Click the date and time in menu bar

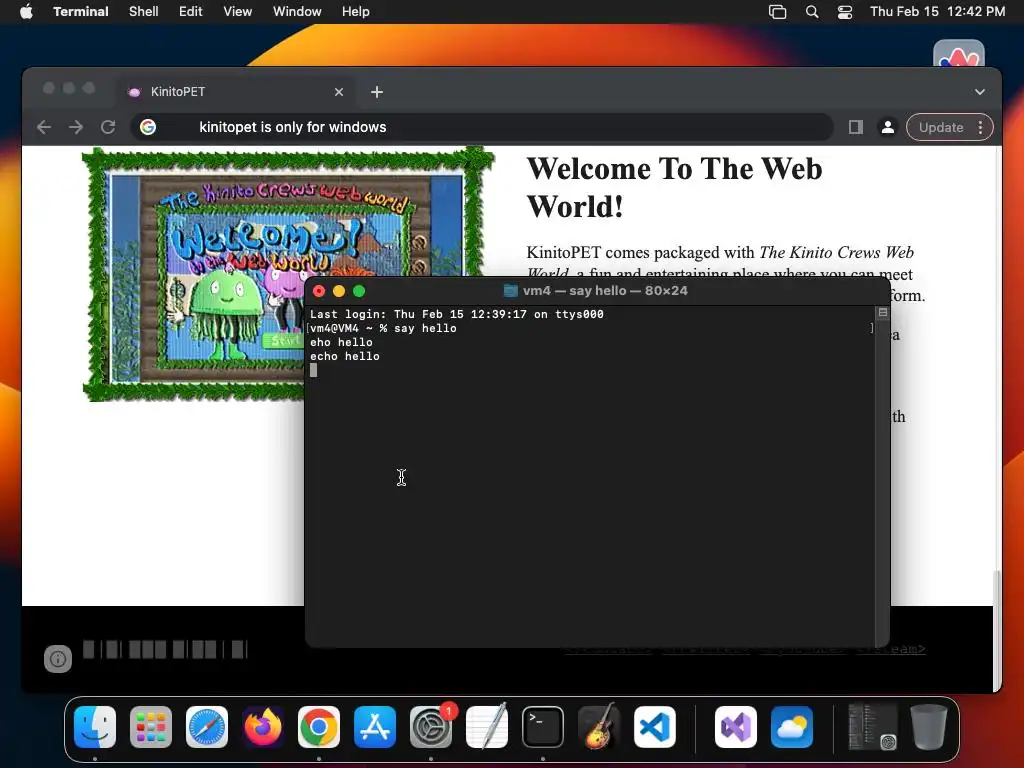click(x=937, y=12)
